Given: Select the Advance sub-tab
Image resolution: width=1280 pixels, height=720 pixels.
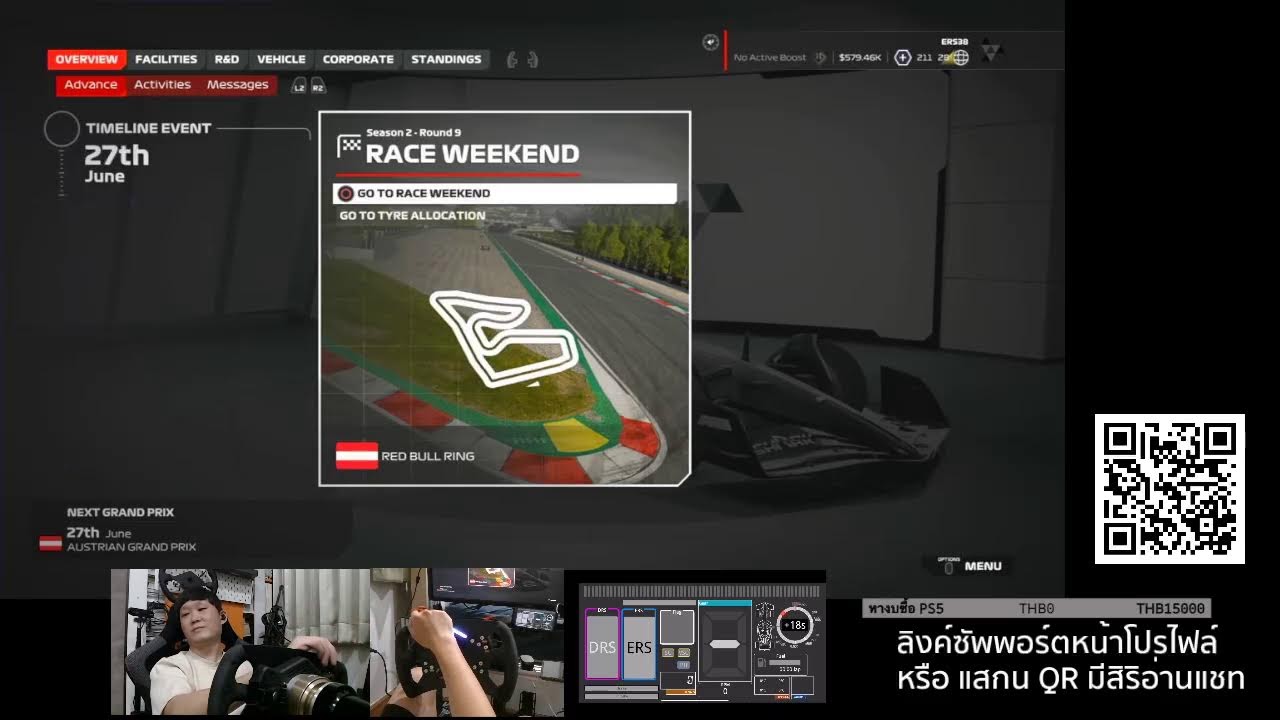Looking at the screenshot, I should coord(91,85).
